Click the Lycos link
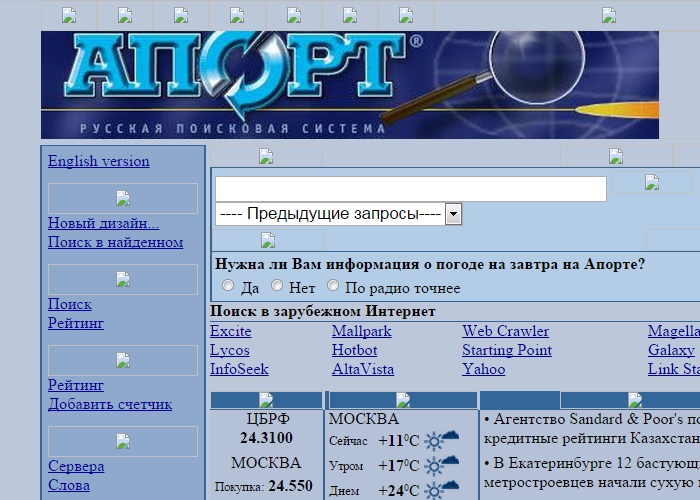The width and height of the screenshot is (700, 500). tap(230, 350)
